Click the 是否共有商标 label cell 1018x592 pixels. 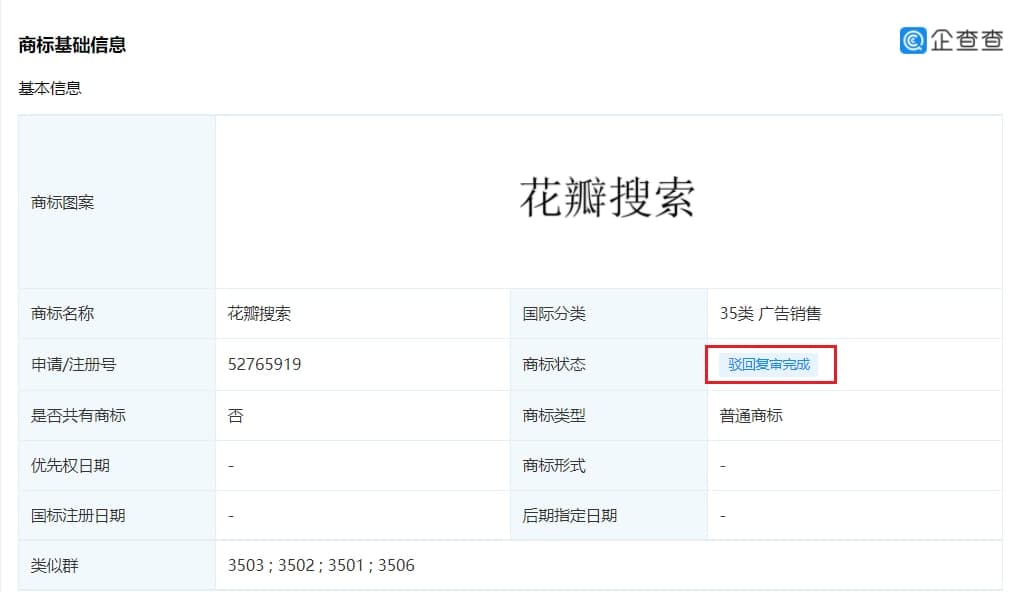117,415
